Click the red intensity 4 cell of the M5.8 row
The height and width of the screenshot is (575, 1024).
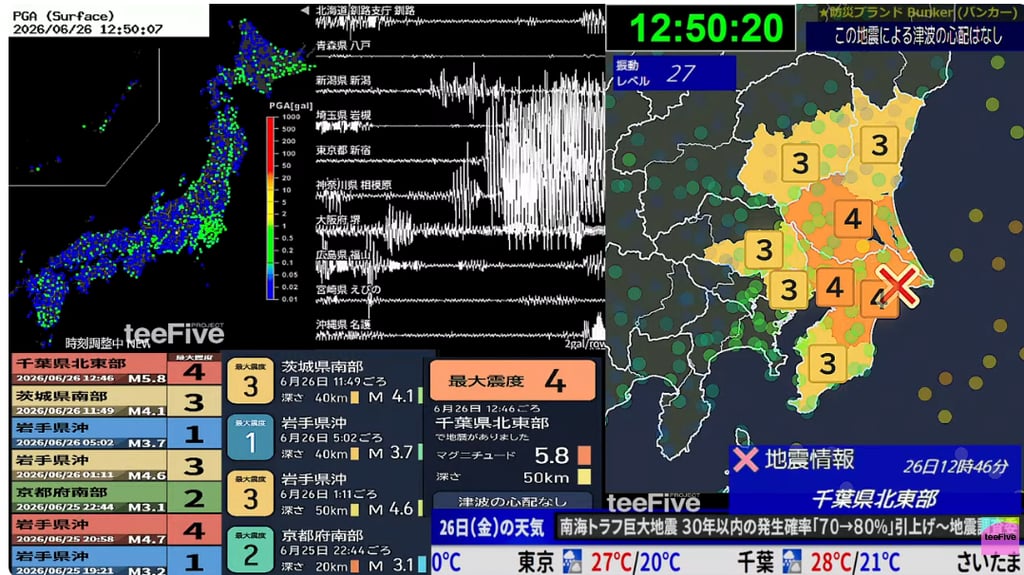[194, 371]
